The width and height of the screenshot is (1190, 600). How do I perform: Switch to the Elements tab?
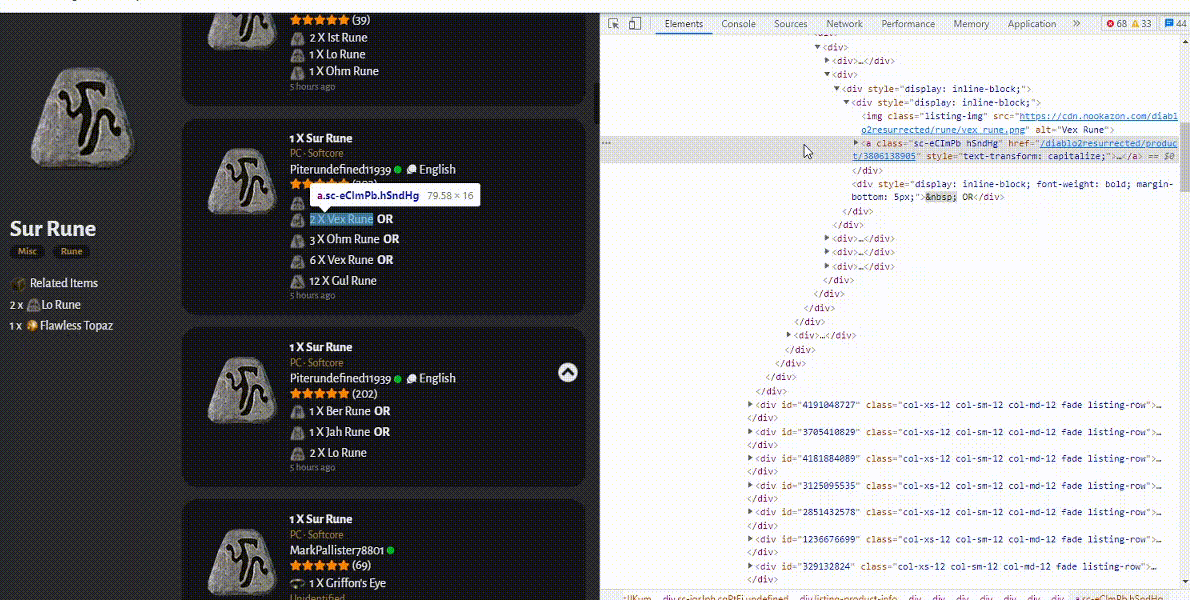(x=684, y=24)
